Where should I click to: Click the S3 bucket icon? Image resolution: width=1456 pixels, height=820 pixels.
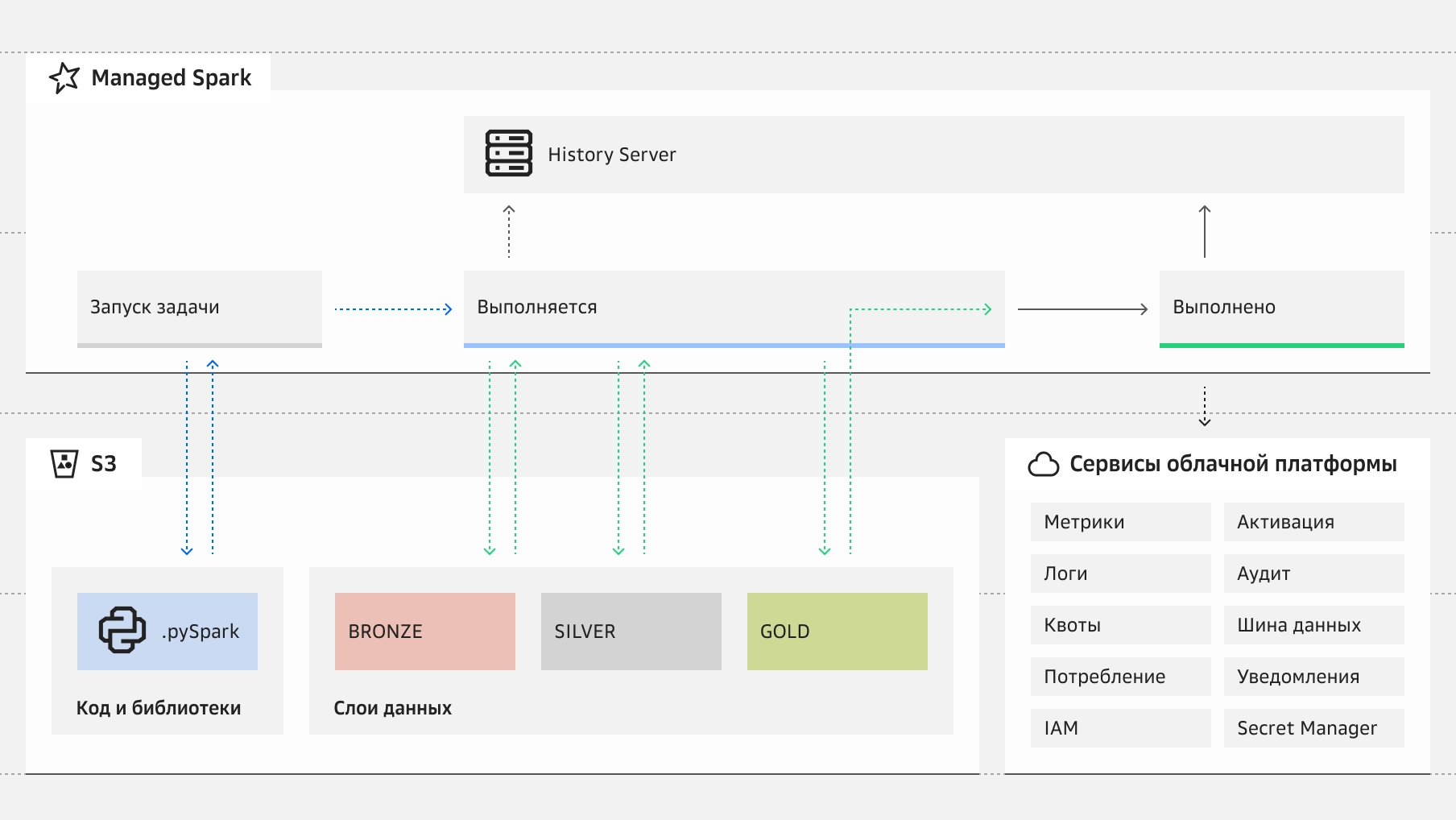(64, 464)
